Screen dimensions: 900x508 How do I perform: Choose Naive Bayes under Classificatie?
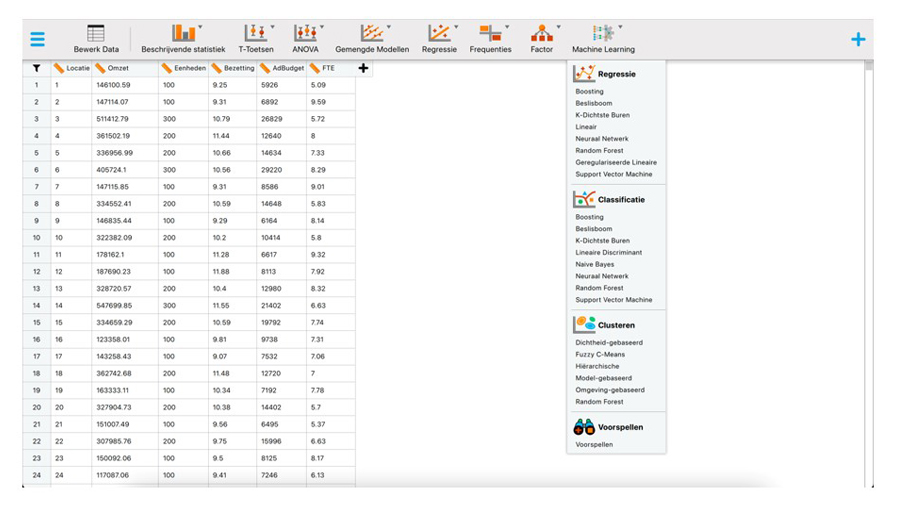pyautogui.click(x=595, y=265)
